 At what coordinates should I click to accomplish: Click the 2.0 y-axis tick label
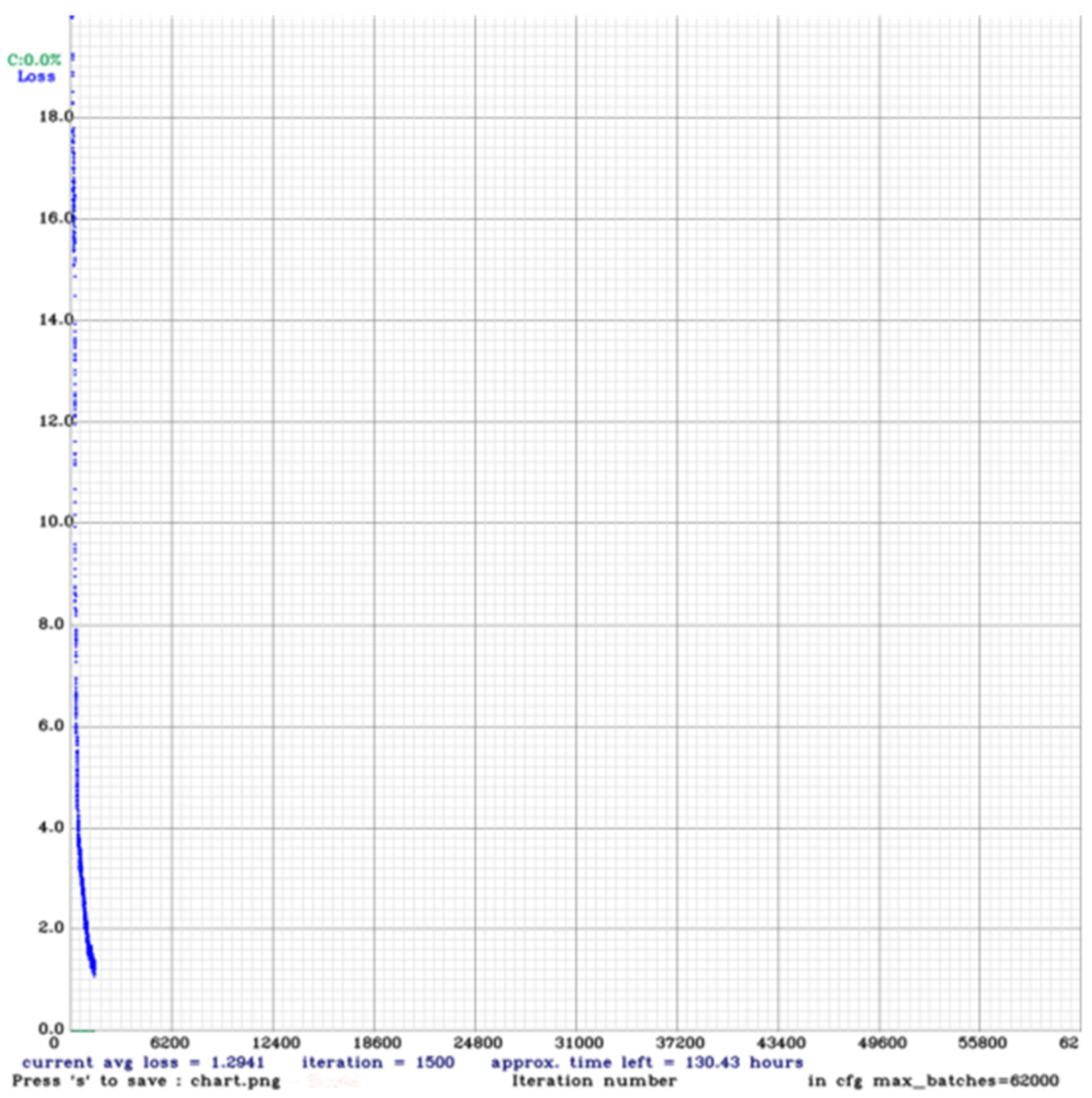point(51,927)
